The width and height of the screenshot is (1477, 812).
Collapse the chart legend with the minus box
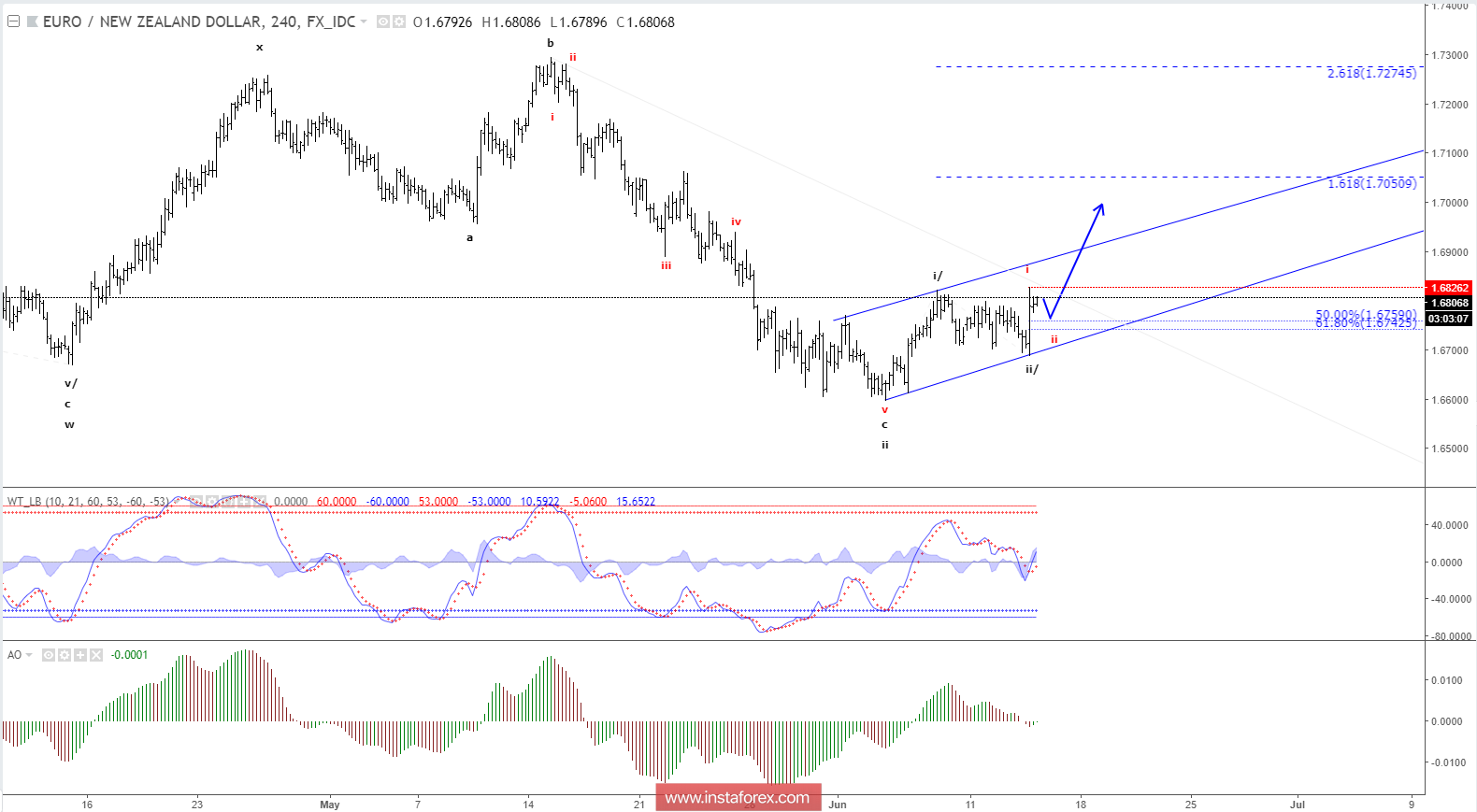tap(13, 21)
